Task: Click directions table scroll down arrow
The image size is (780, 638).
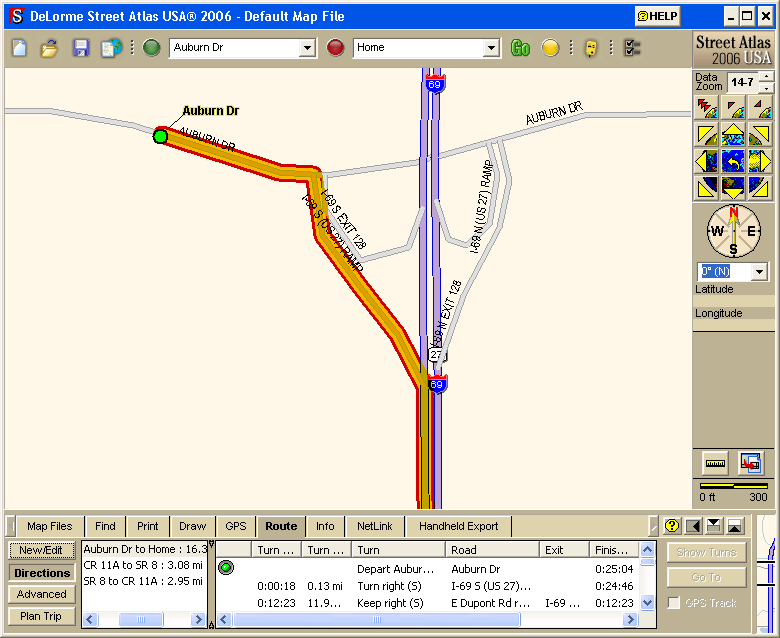Action: (647, 603)
